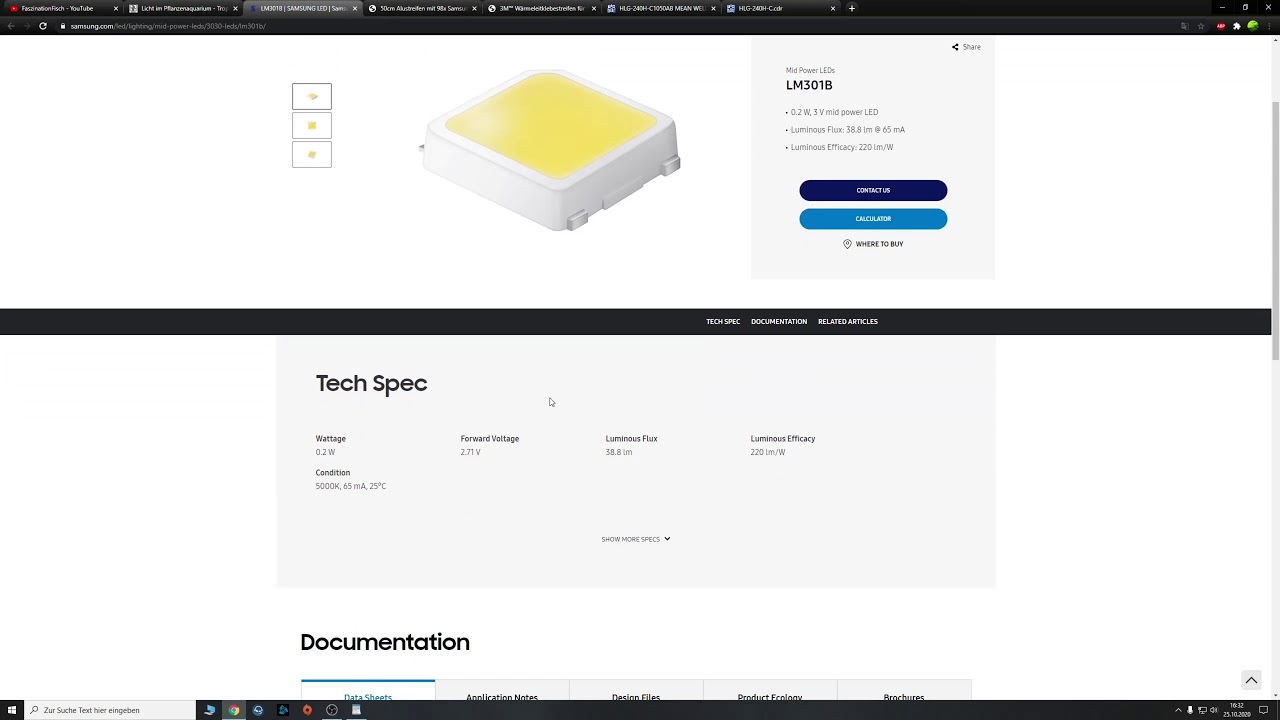1280x720 pixels.
Task: Click the 'Mid Power LEDs' category label
Action: 810,70
